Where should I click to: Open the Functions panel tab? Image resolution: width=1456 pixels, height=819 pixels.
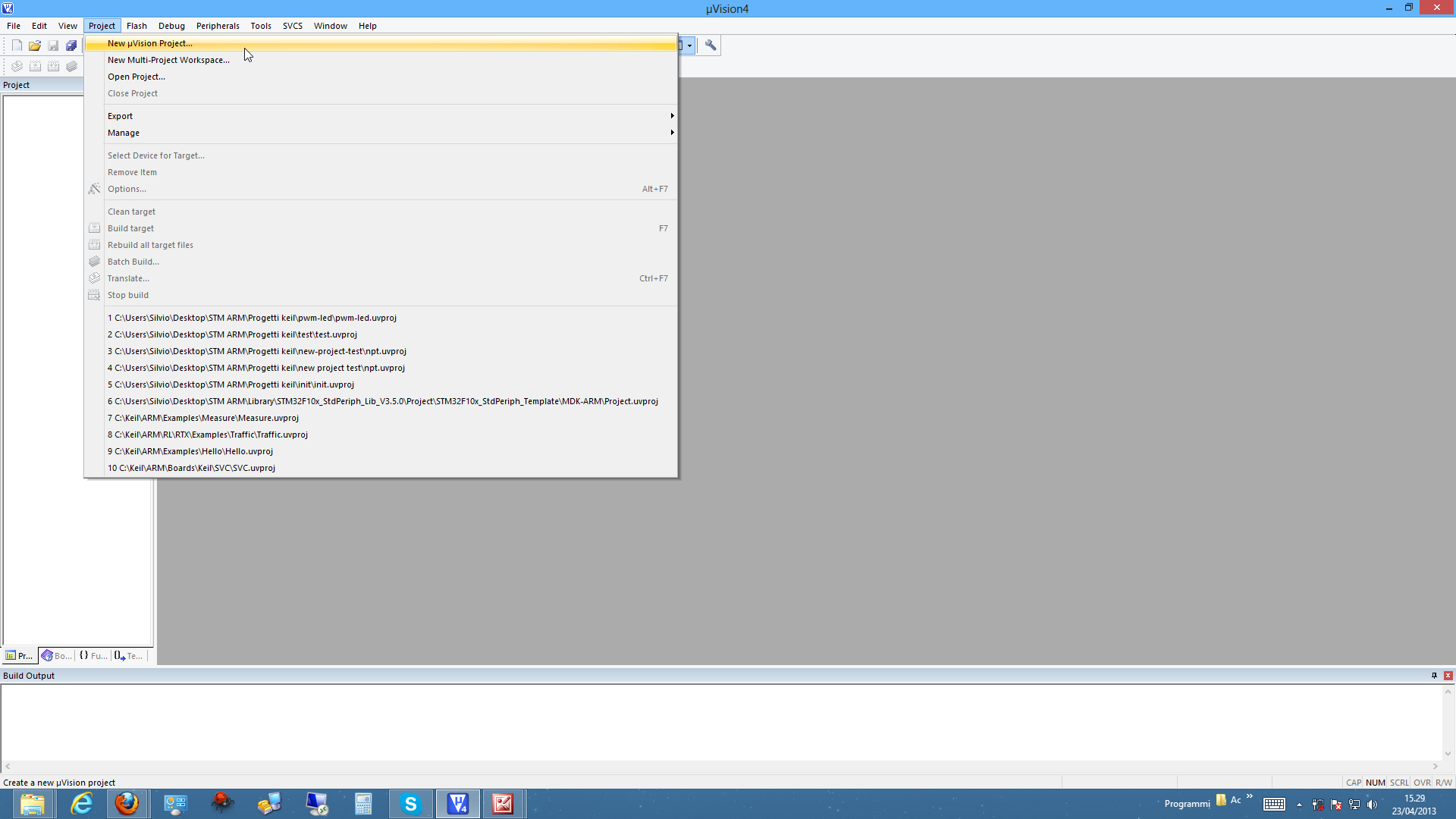(x=93, y=656)
